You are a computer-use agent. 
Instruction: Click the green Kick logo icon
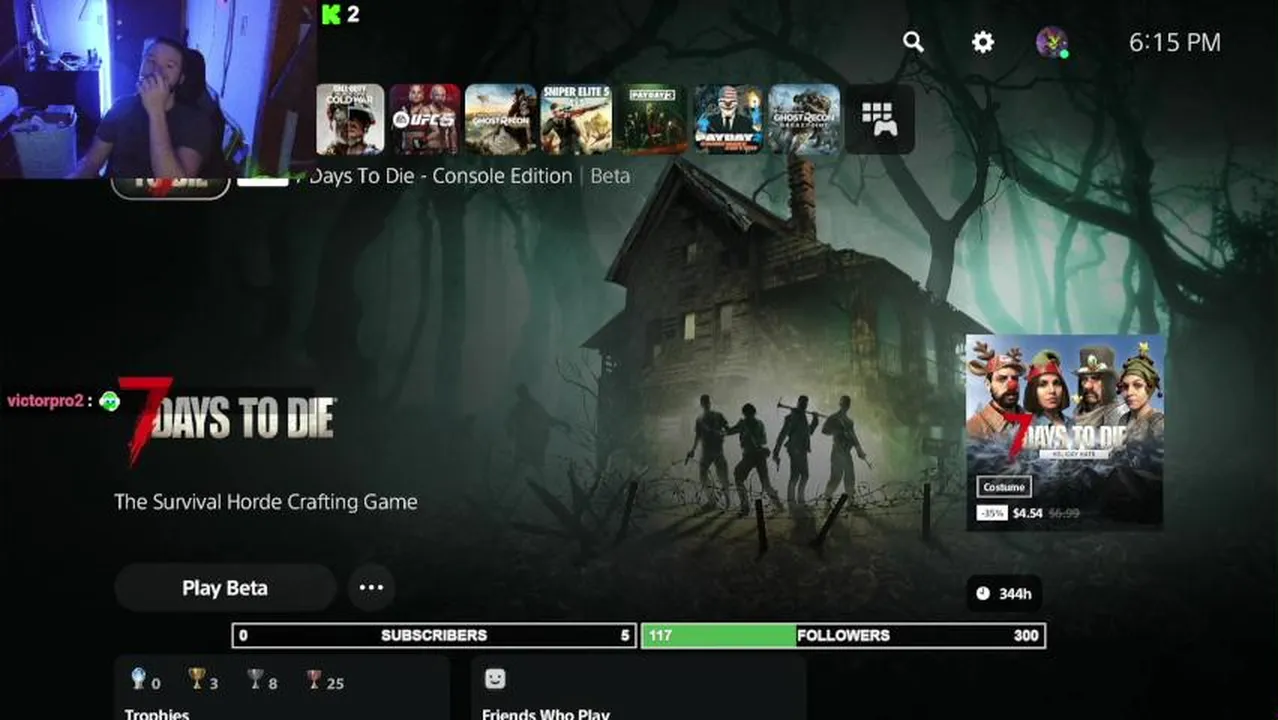point(331,15)
